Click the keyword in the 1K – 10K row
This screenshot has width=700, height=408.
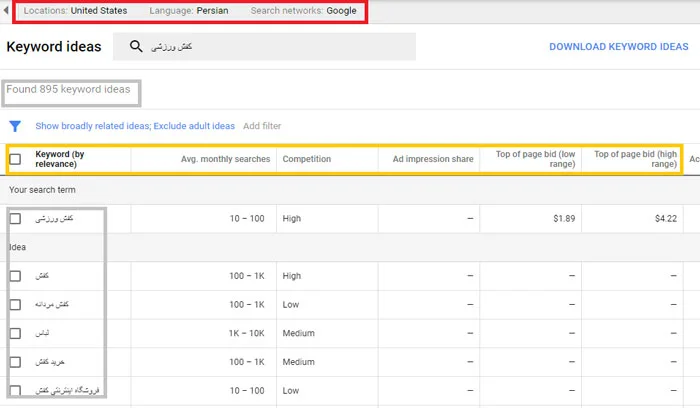click(x=42, y=333)
